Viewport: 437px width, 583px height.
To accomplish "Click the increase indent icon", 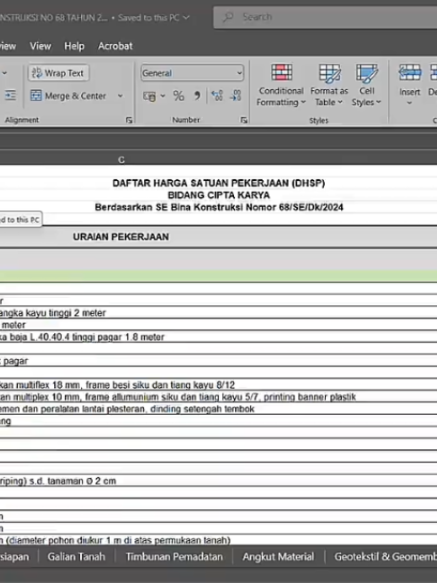I will (x=10, y=95).
